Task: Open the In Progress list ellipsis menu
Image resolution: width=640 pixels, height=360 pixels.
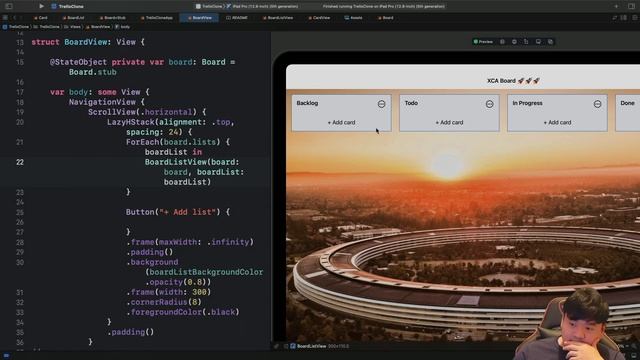Action: point(597,104)
